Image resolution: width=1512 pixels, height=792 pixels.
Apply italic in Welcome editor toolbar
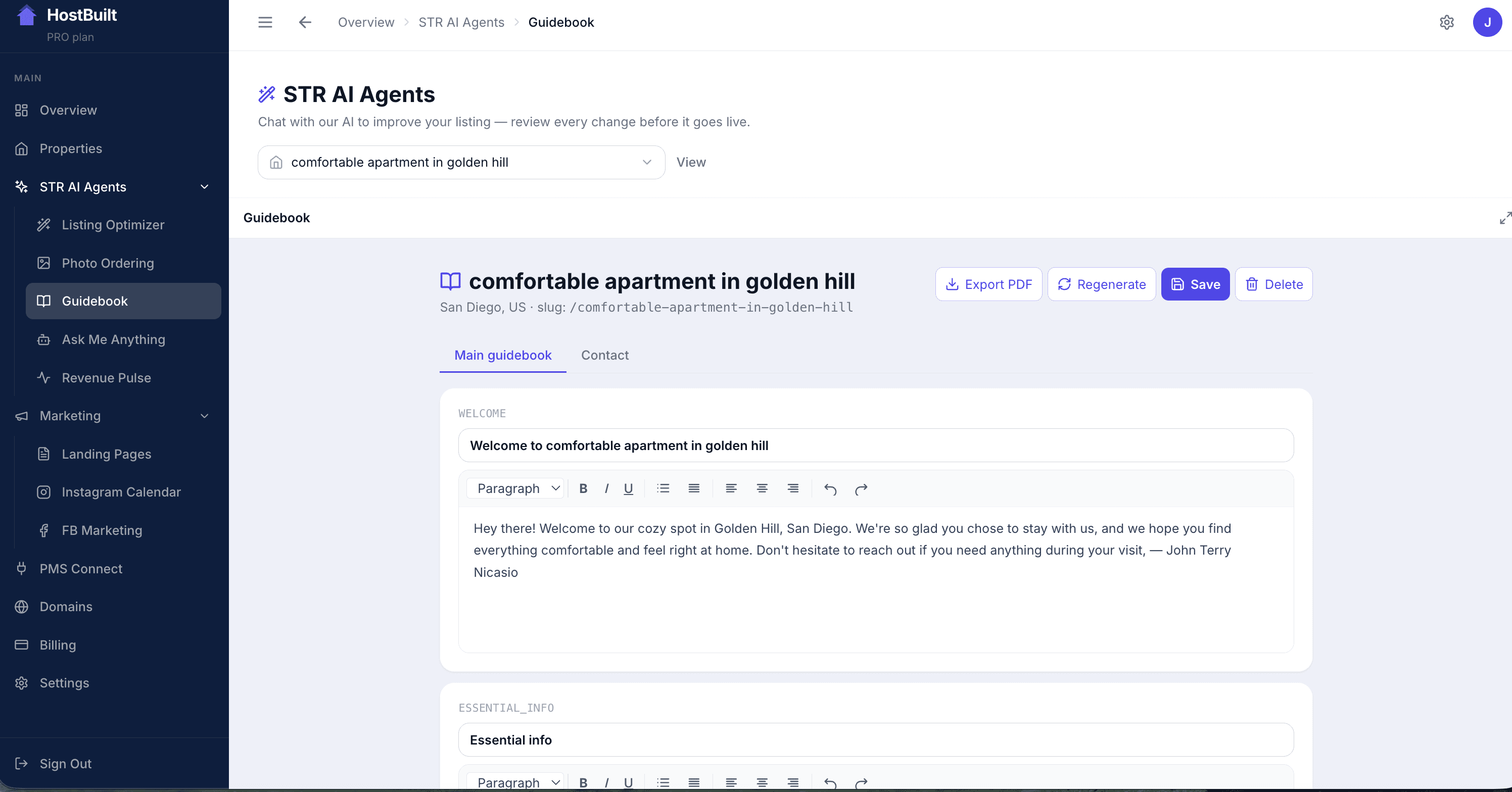click(x=606, y=488)
